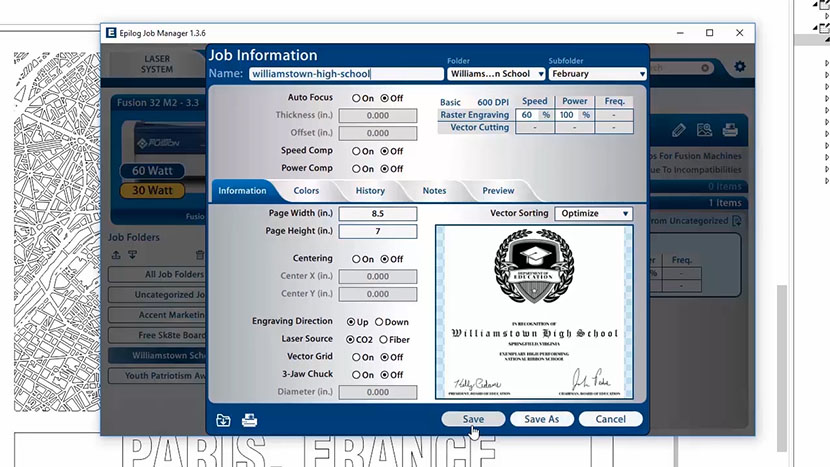Click the folder icon at dialog bottom-left
Screen dimensions: 830x467
223,420
